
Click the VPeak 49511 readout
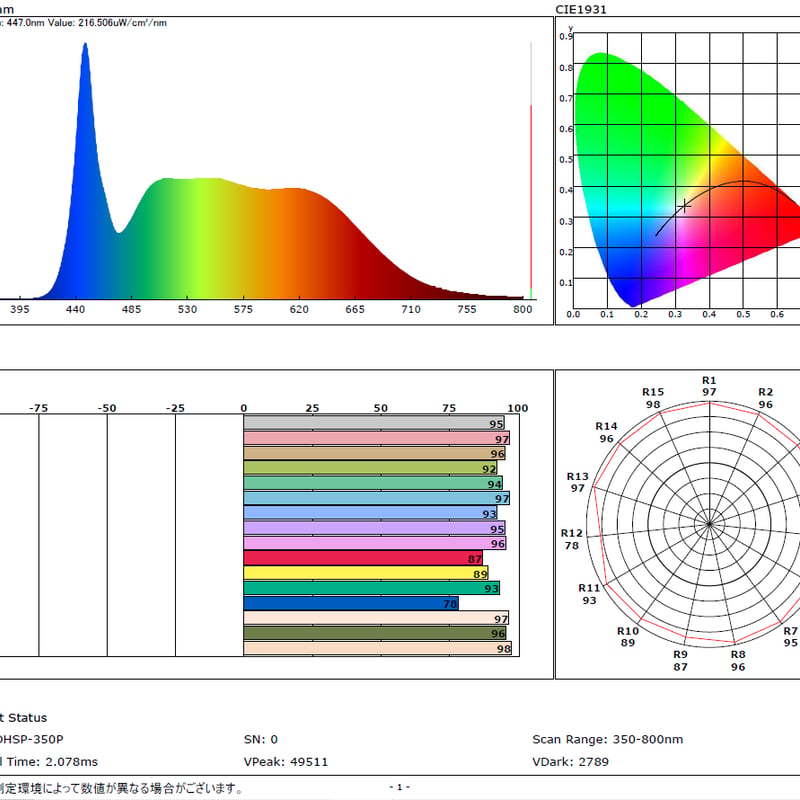click(286, 762)
